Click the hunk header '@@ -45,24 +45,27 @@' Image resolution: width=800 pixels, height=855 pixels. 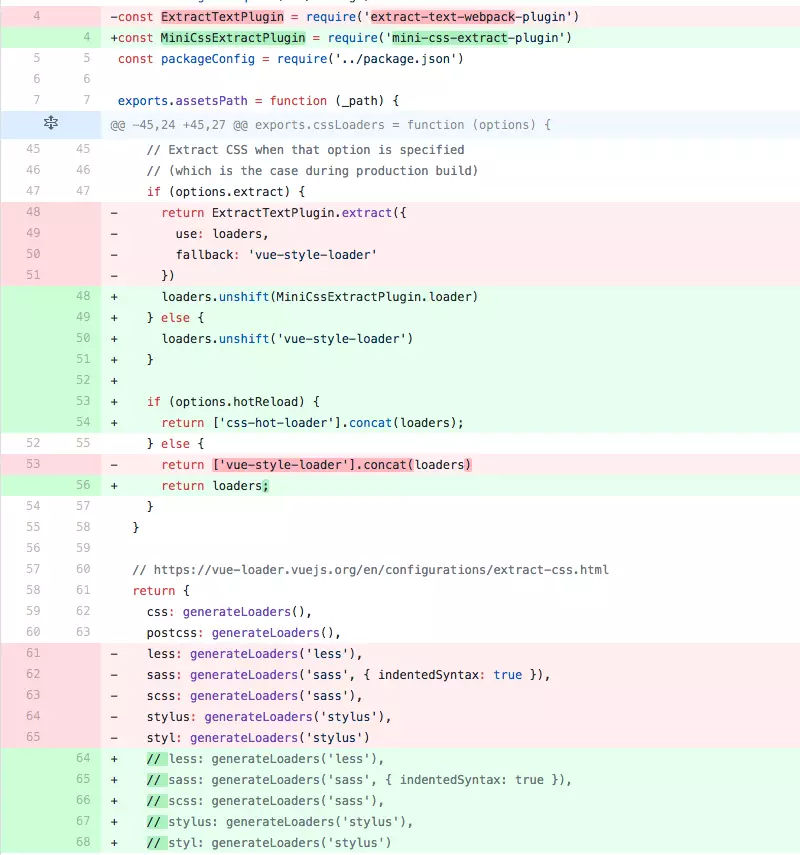(x=178, y=125)
